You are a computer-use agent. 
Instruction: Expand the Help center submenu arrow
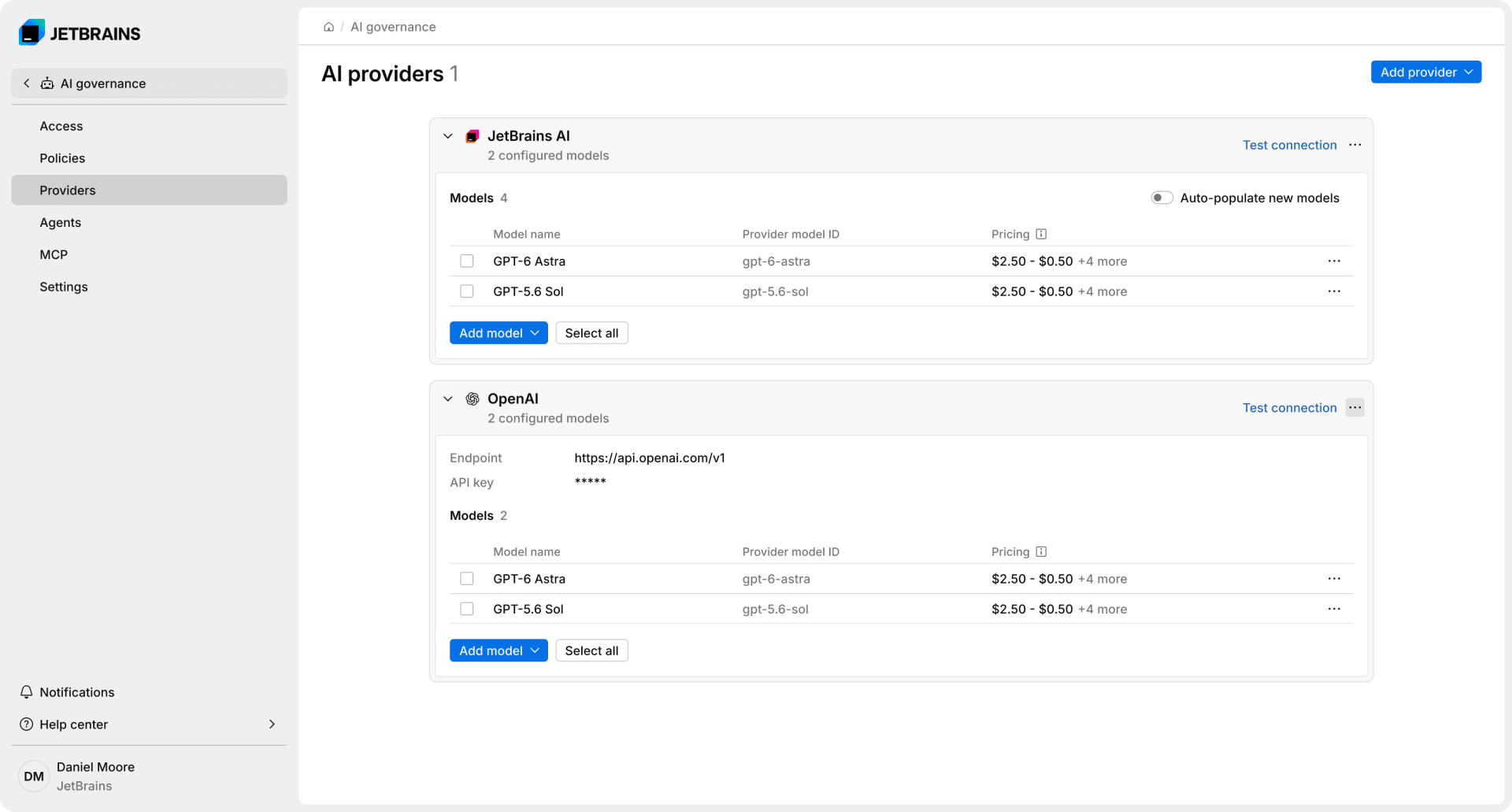click(272, 724)
